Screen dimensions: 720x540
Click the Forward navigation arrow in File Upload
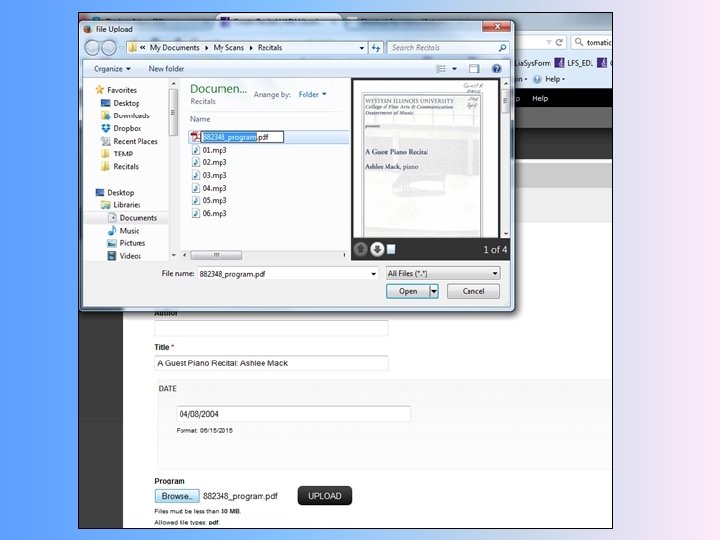(x=109, y=48)
